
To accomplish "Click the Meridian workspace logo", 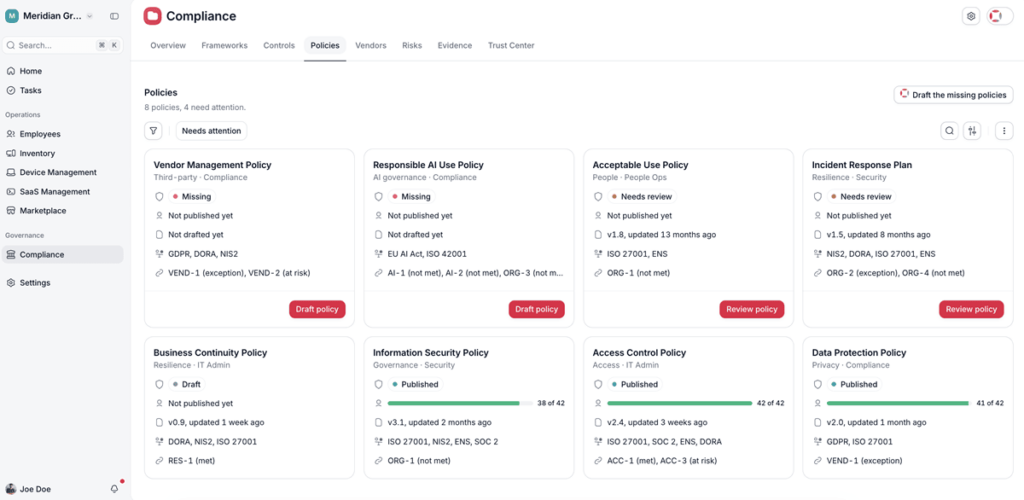I will [x=12, y=16].
